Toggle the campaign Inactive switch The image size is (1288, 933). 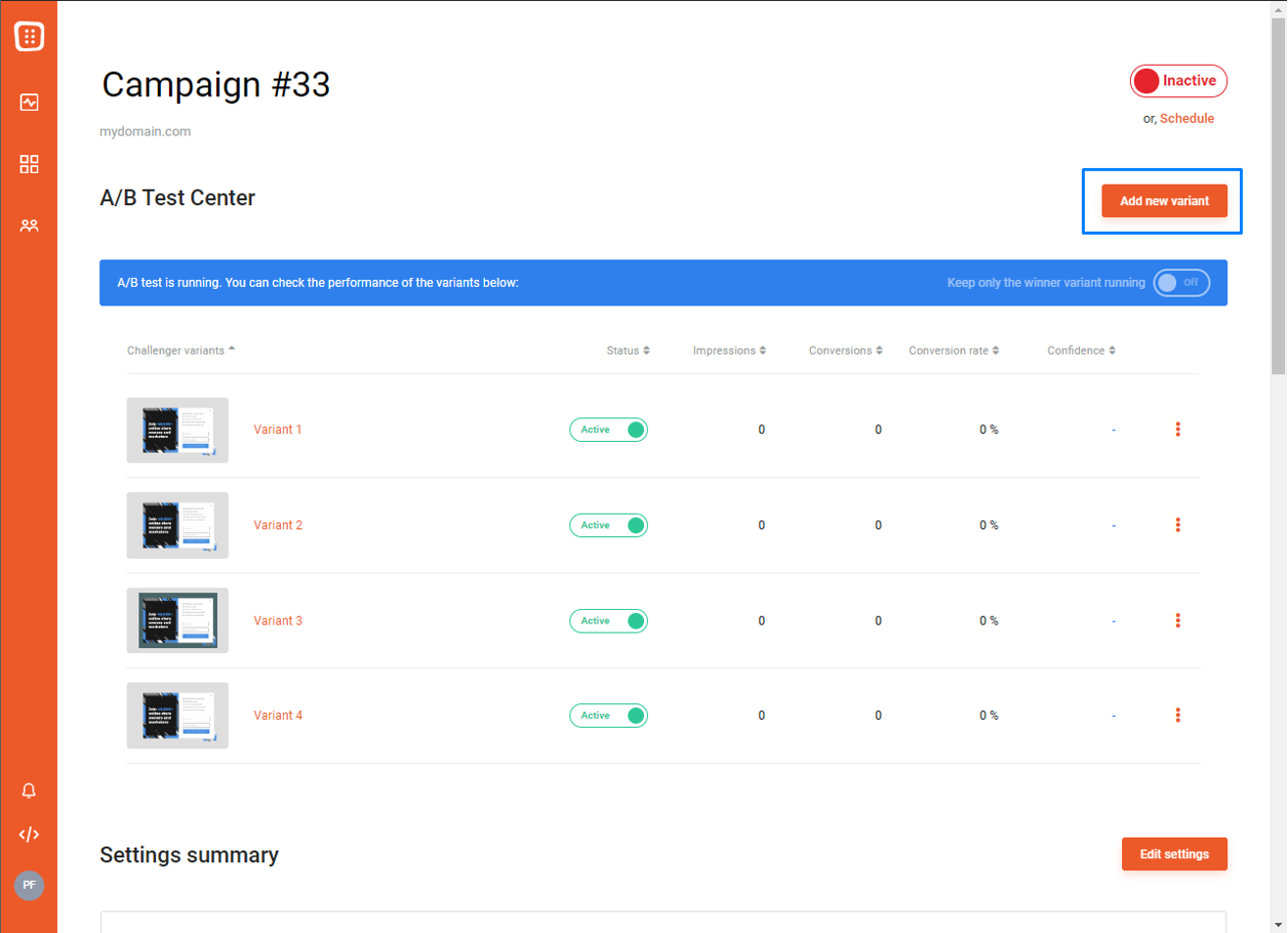coord(1178,82)
